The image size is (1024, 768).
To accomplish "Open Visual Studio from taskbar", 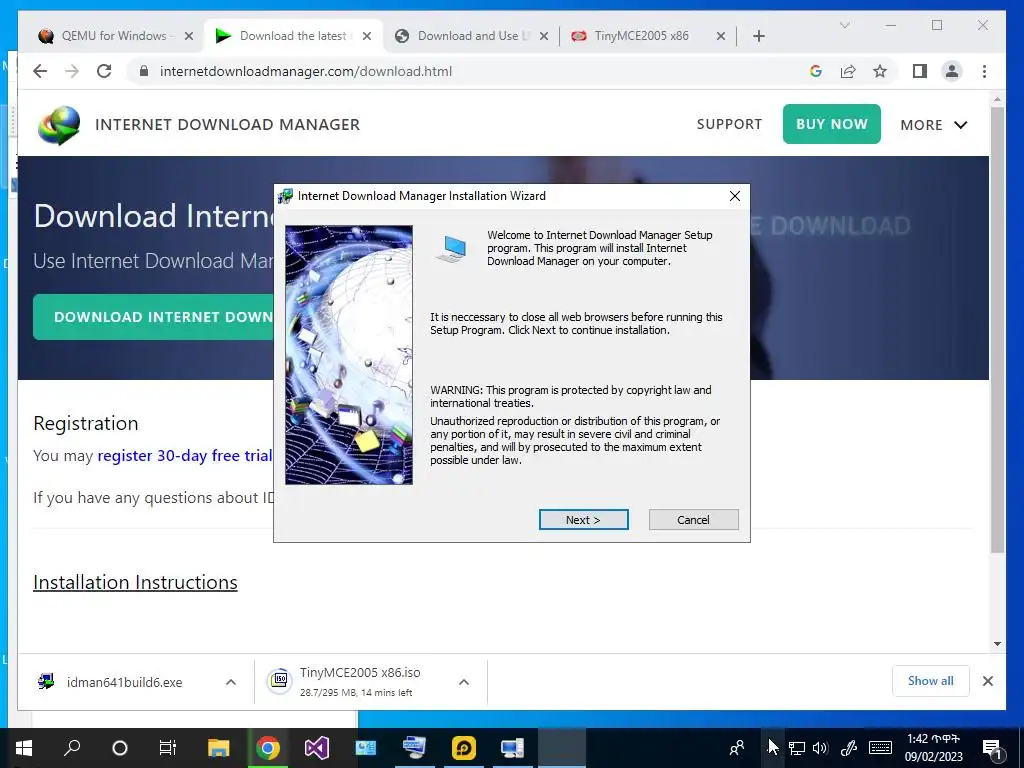I will 316,748.
